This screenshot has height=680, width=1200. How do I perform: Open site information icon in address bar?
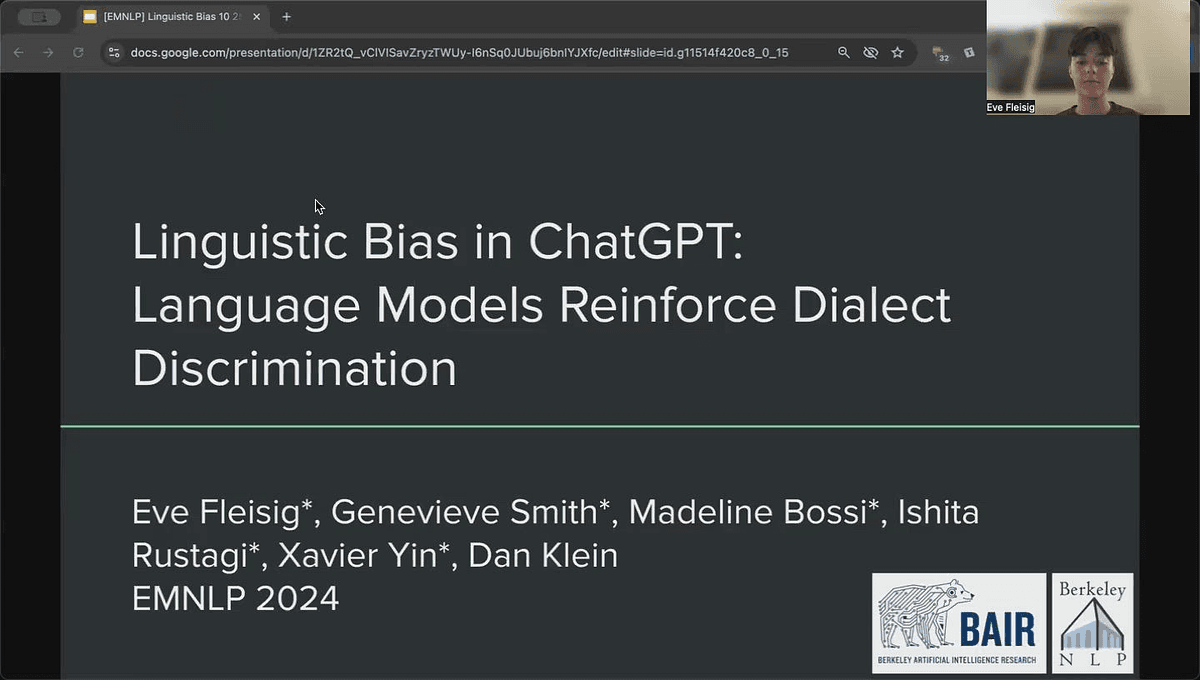click(114, 52)
